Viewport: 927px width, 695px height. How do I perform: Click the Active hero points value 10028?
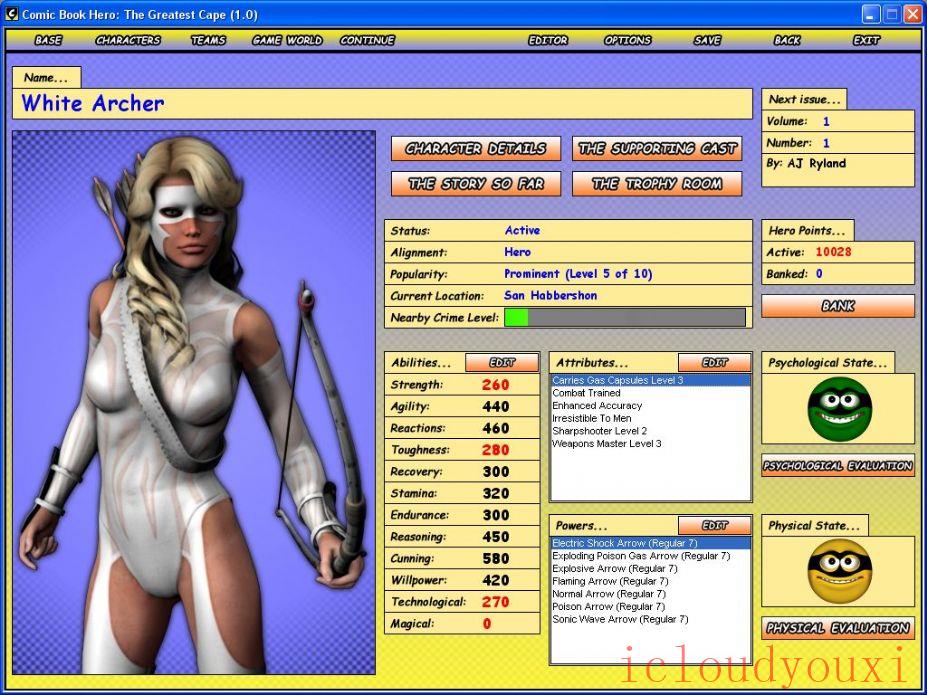point(833,252)
